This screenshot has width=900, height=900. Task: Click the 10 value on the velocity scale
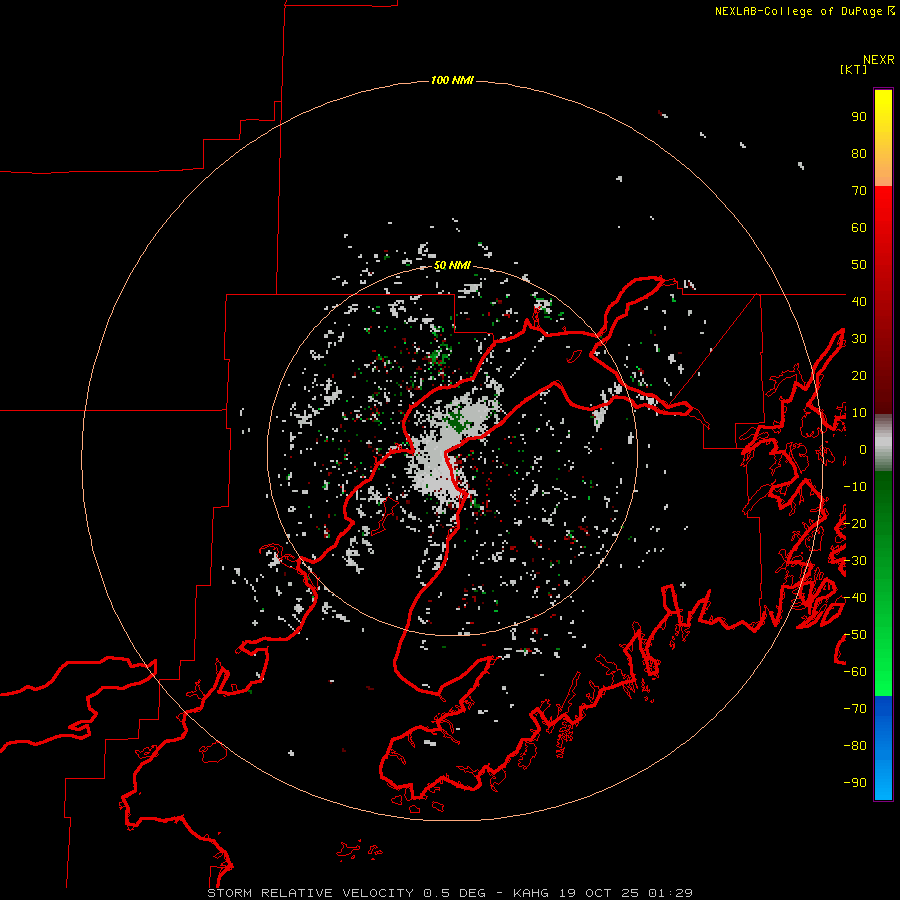point(859,413)
